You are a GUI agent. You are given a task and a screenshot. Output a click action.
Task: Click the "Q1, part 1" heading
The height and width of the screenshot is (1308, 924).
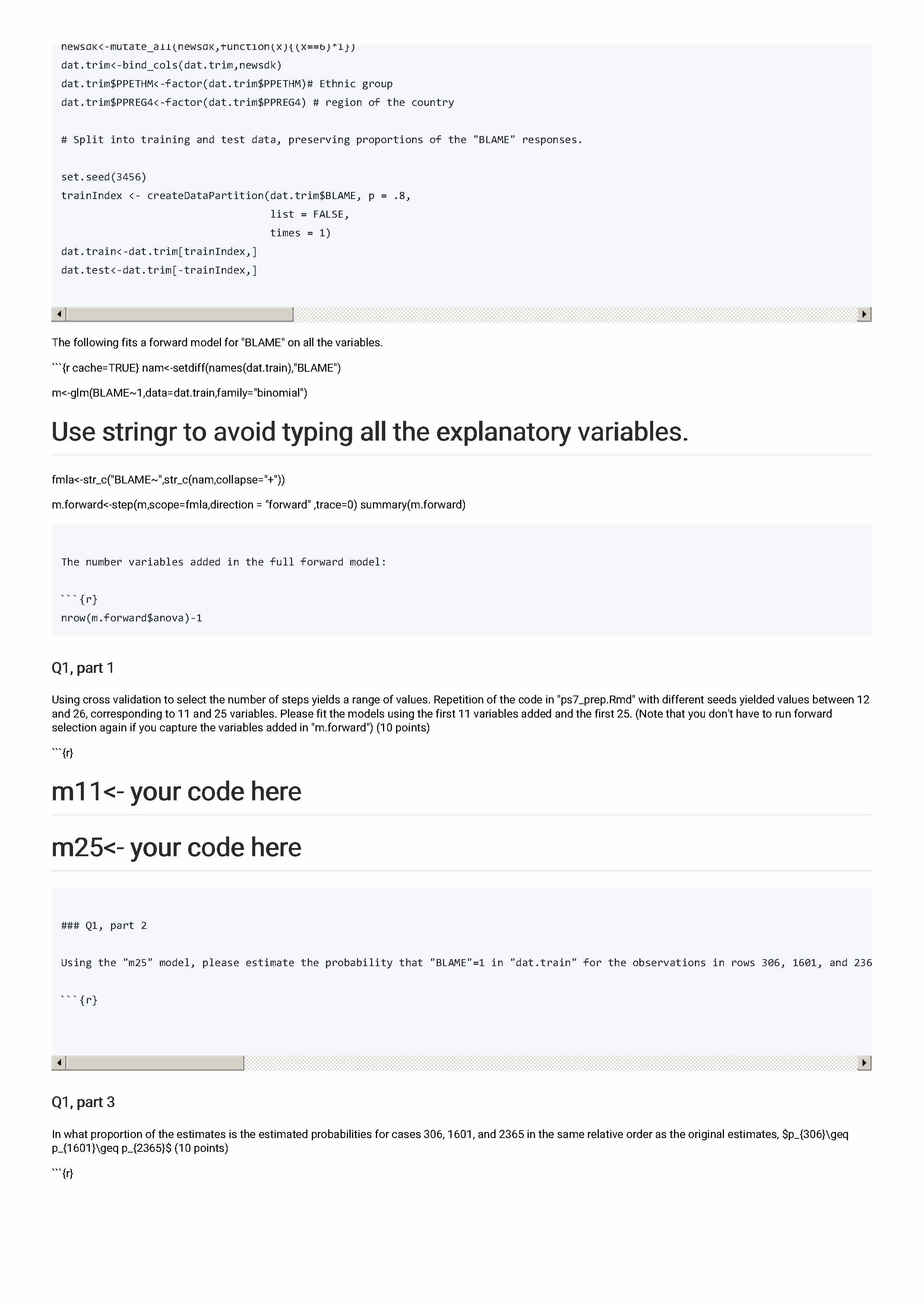pos(83,668)
